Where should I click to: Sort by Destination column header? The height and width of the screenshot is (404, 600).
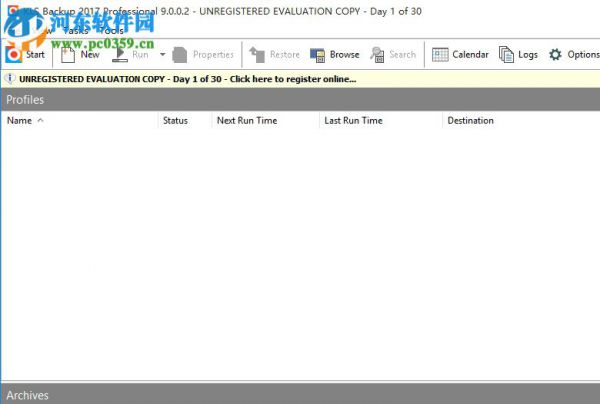click(521, 121)
